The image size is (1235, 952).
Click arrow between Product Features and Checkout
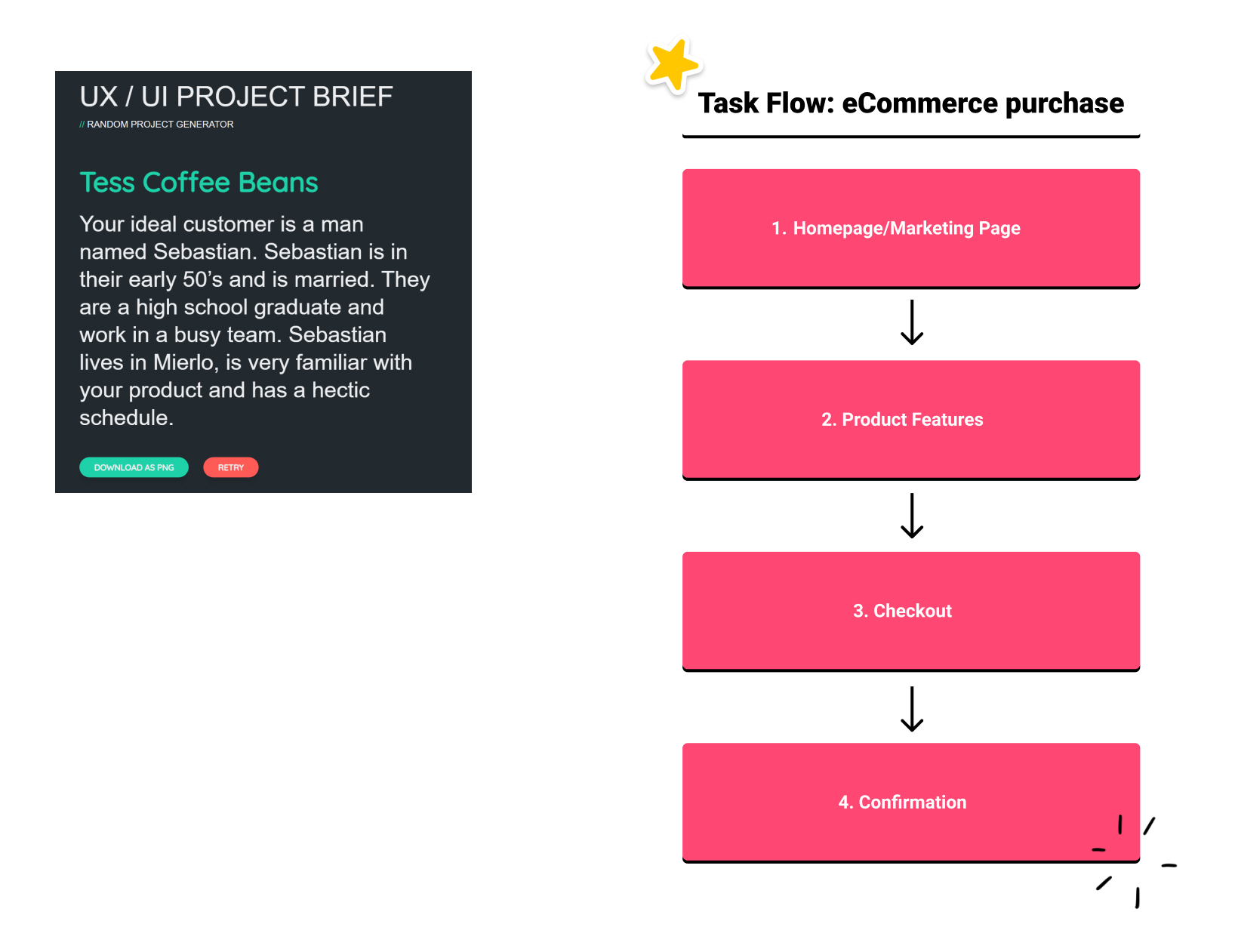point(912,516)
